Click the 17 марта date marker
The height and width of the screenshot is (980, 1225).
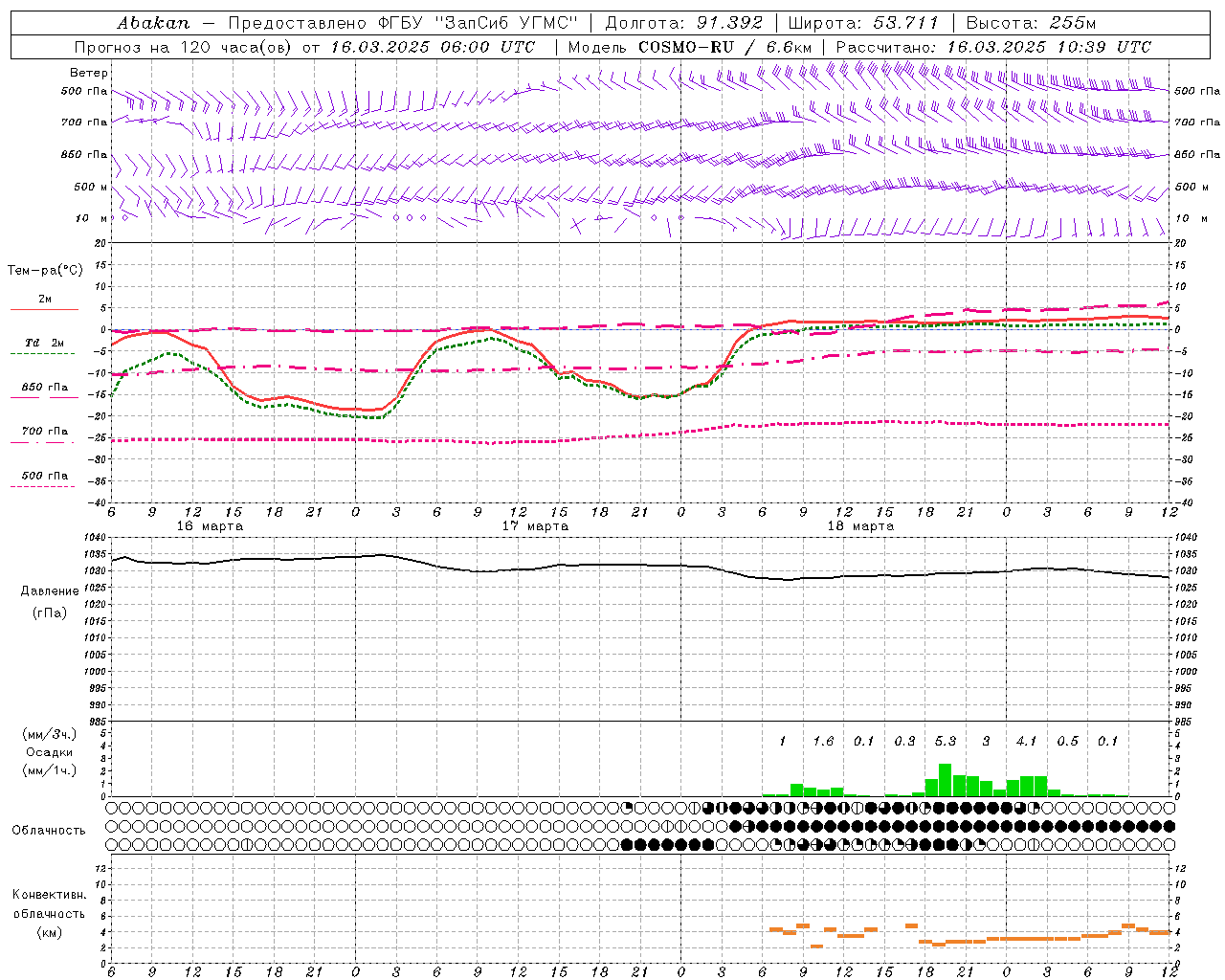pyautogui.click(x=535, y=526)
